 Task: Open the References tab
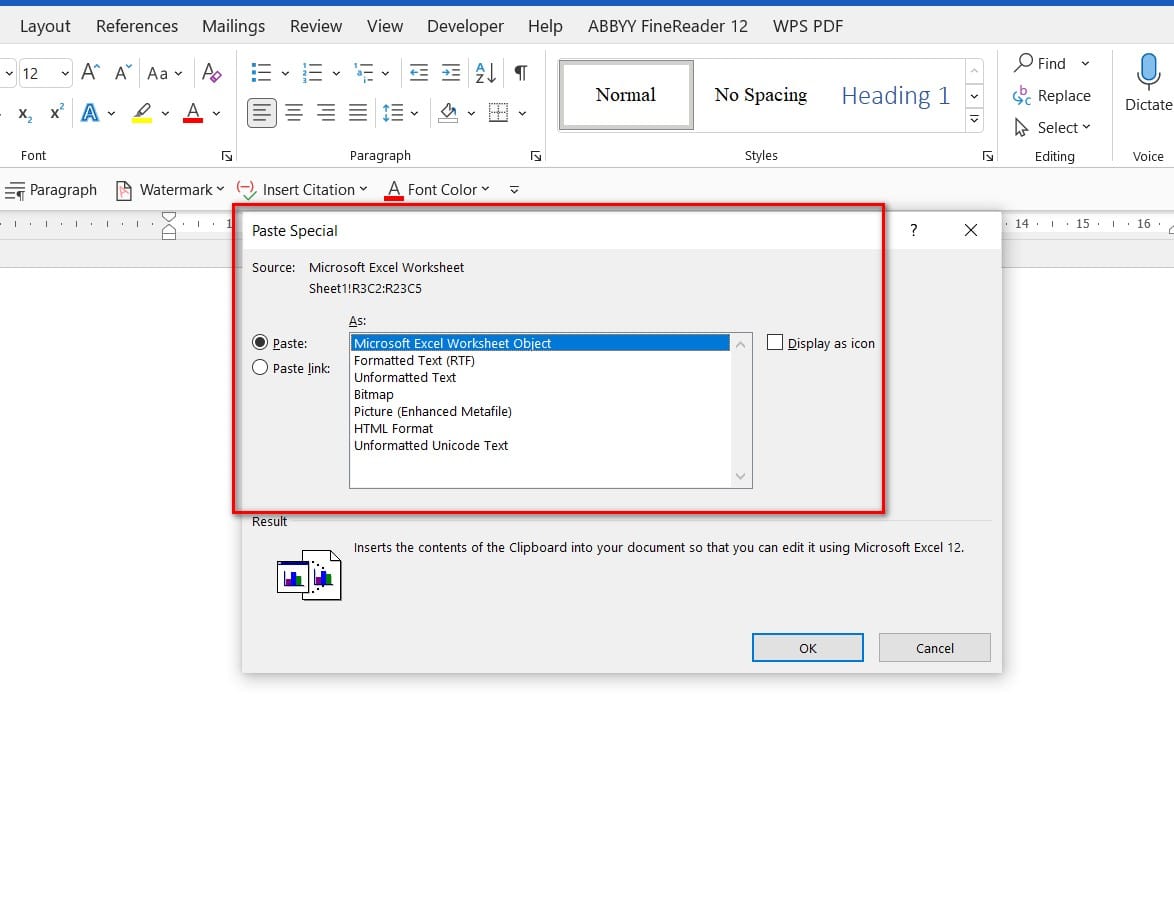pyautogui.click(x=137, y=26)
